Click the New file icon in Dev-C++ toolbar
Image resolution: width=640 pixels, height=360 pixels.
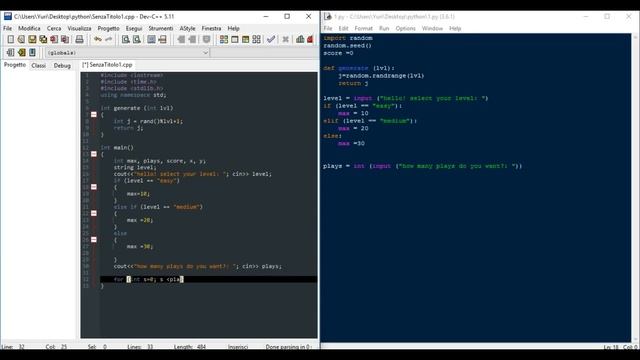[x=11, y=39]
